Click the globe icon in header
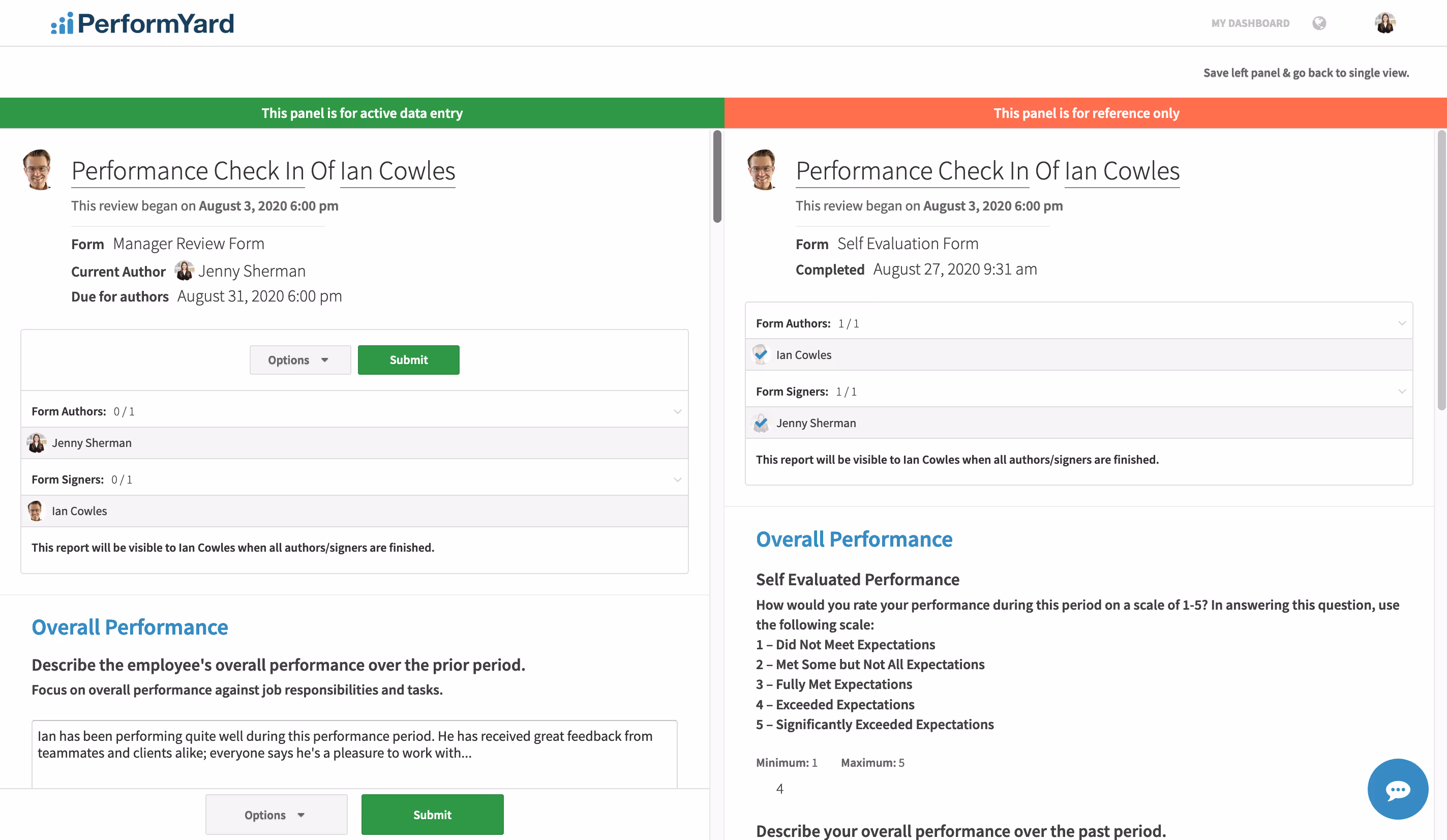 tap(1319, 23)
